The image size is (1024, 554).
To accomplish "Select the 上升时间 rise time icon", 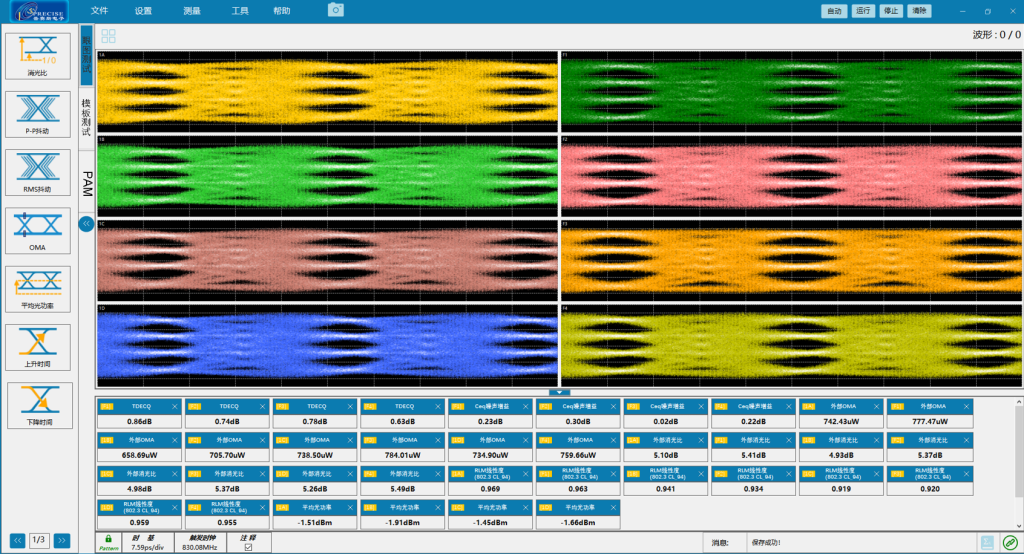I will (38, 347).
